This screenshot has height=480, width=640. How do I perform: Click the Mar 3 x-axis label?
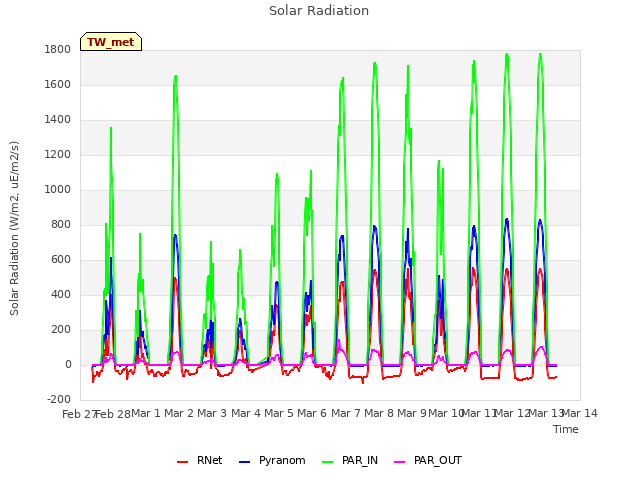tap(212, 413)
